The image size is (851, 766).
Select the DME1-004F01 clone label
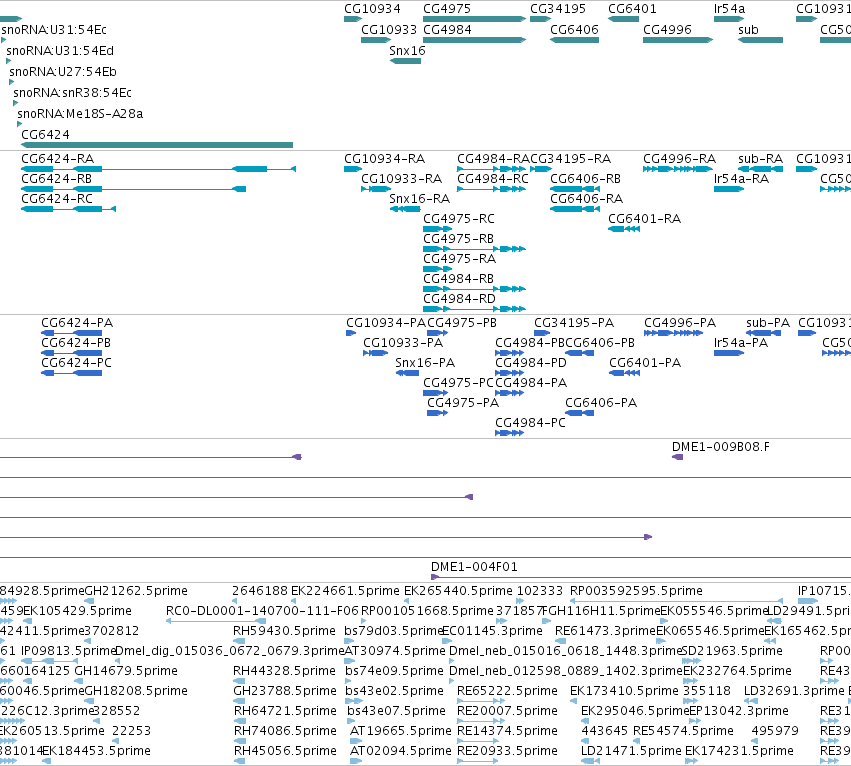point(474,567)
